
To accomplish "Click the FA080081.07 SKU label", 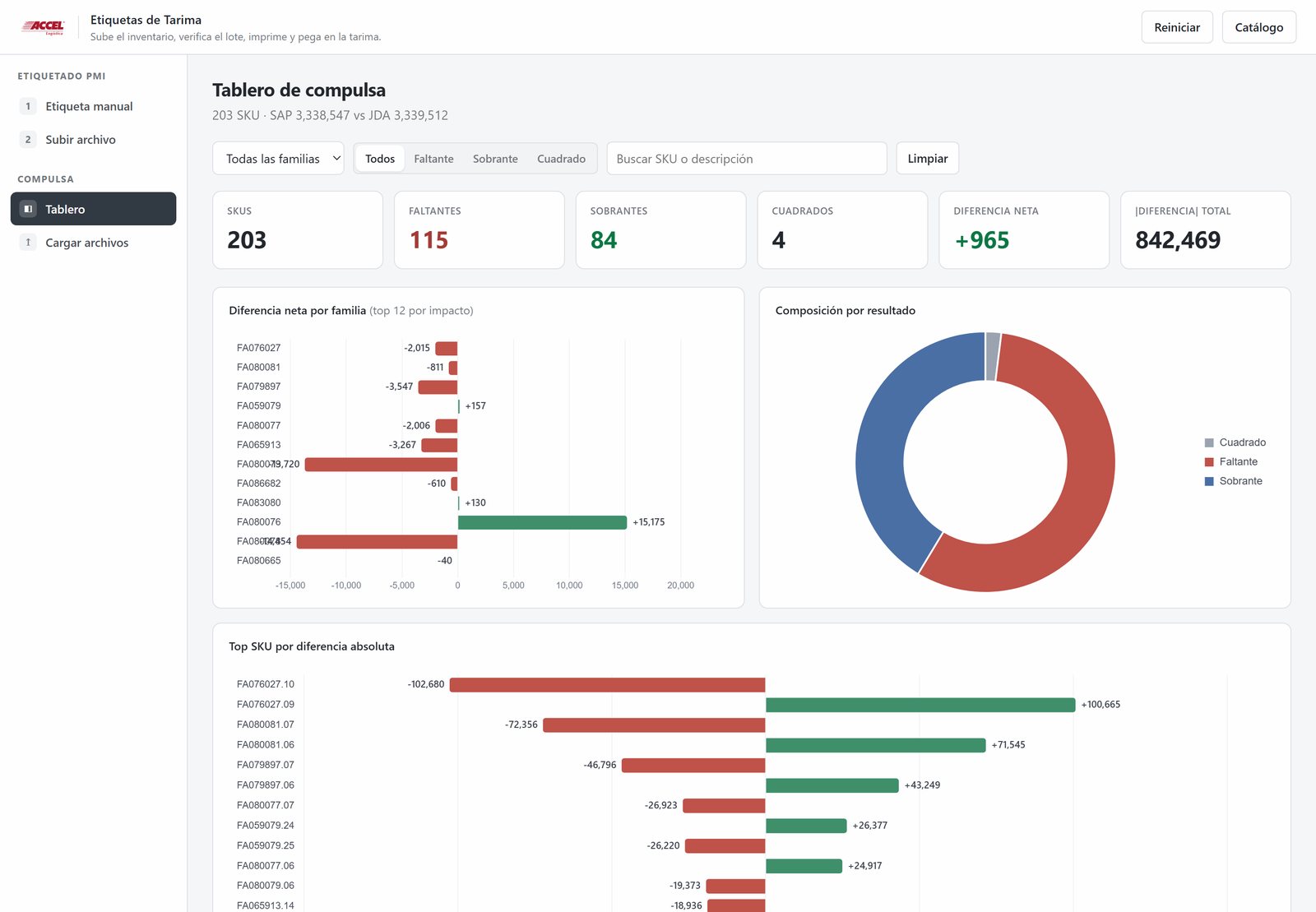I will coord(265,725).
